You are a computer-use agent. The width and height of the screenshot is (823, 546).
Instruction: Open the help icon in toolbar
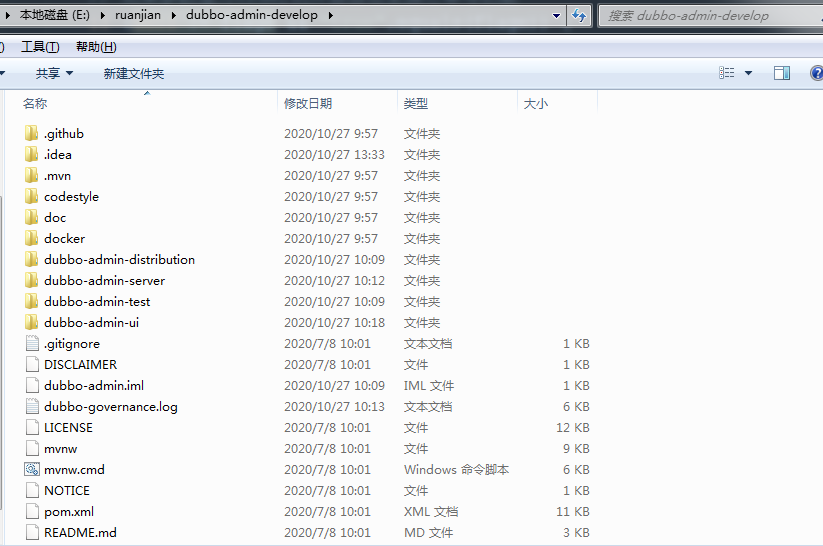pyautogui.click(x=816, y=73)
